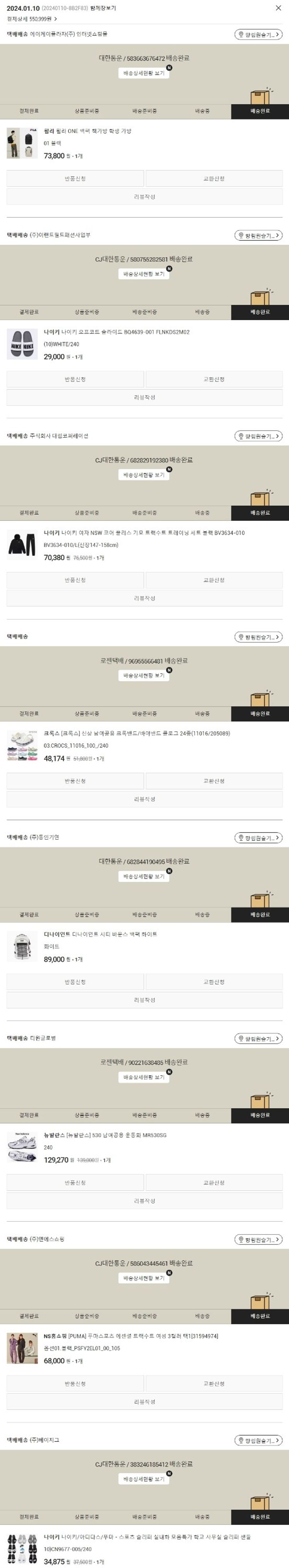The height and width of the screenshot is (1568, 289).
Task: Click the package box icon above the Crocs order
Action: coord(259,699)
